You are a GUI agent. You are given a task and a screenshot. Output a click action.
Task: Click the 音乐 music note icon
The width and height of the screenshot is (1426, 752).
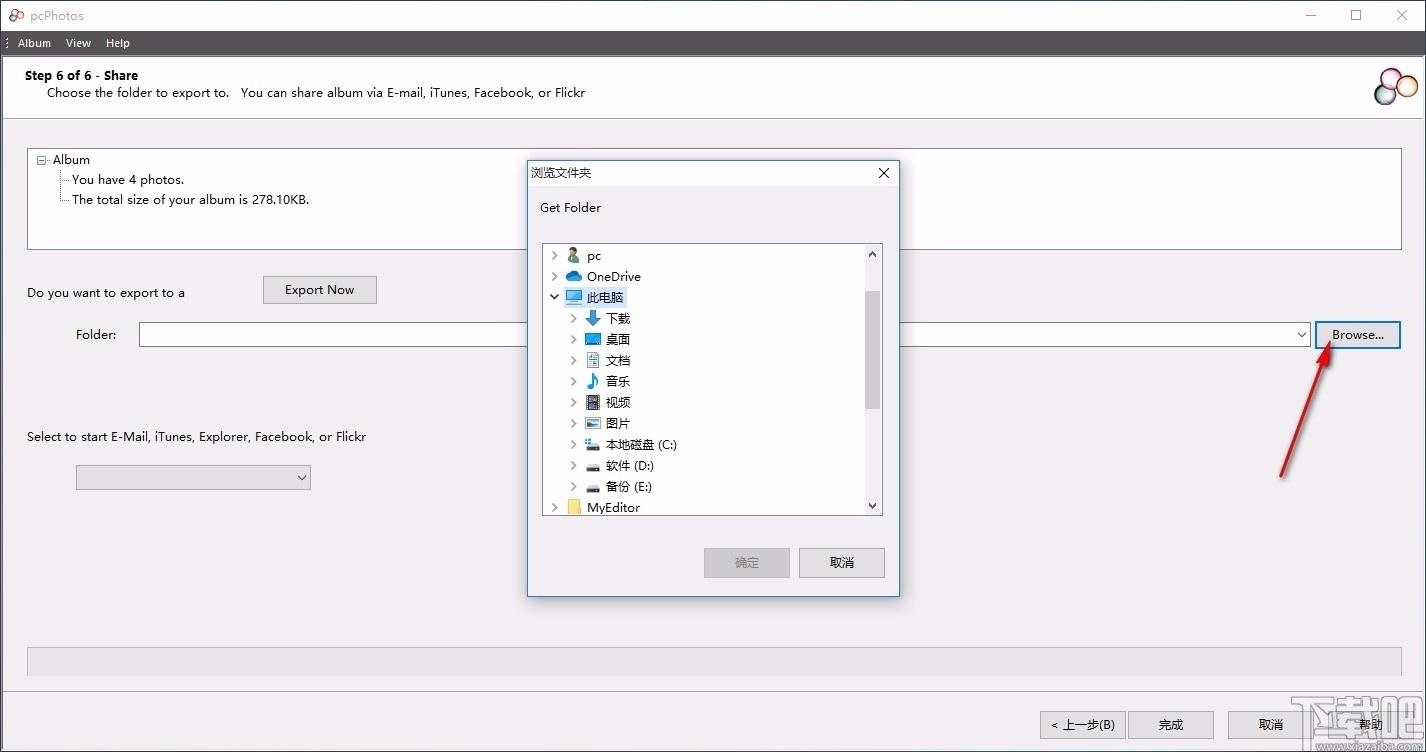(593, 381)
